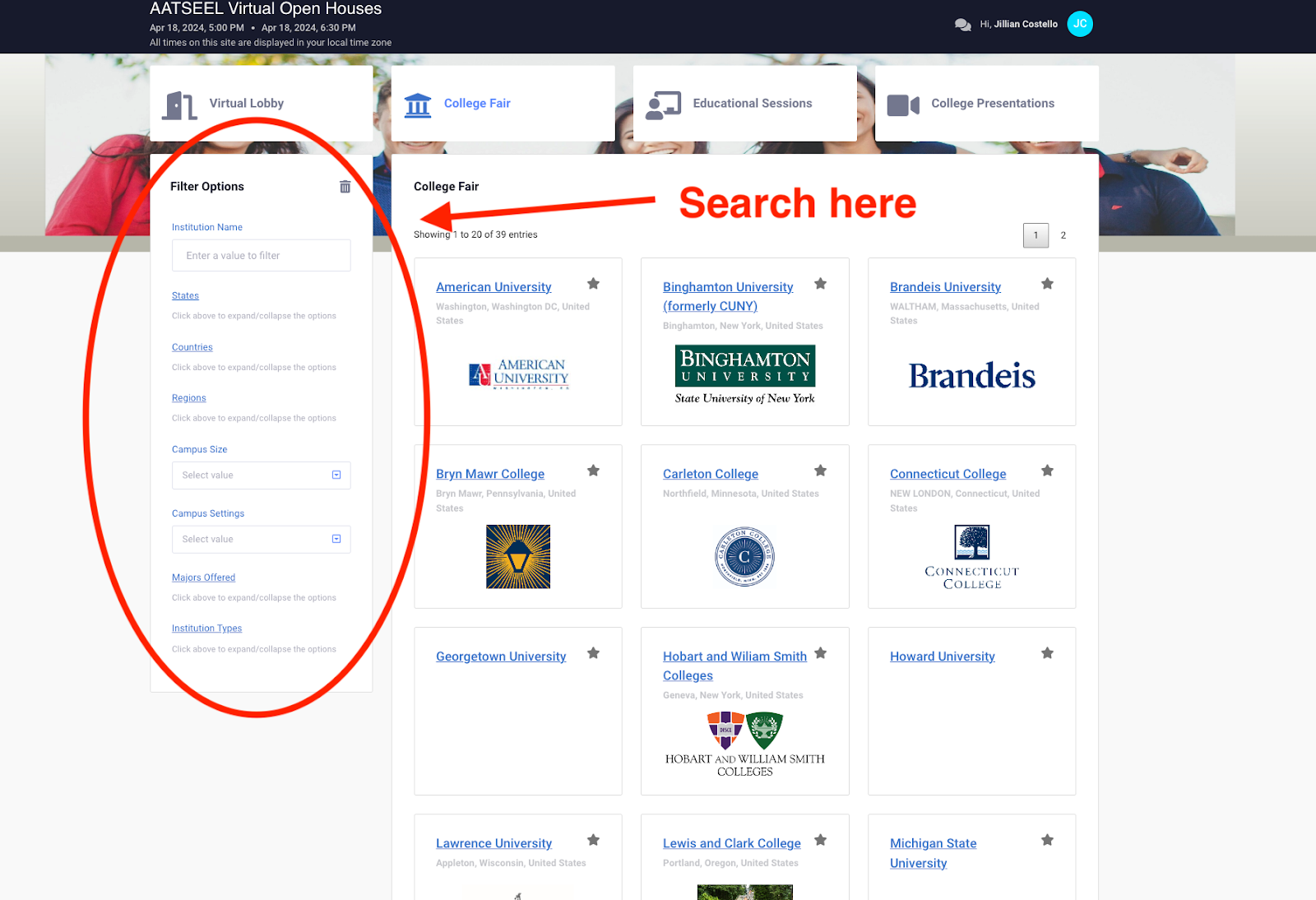Viewport: 1316px width, 900px height.
Task: Open the American University link
Action: 493,287
